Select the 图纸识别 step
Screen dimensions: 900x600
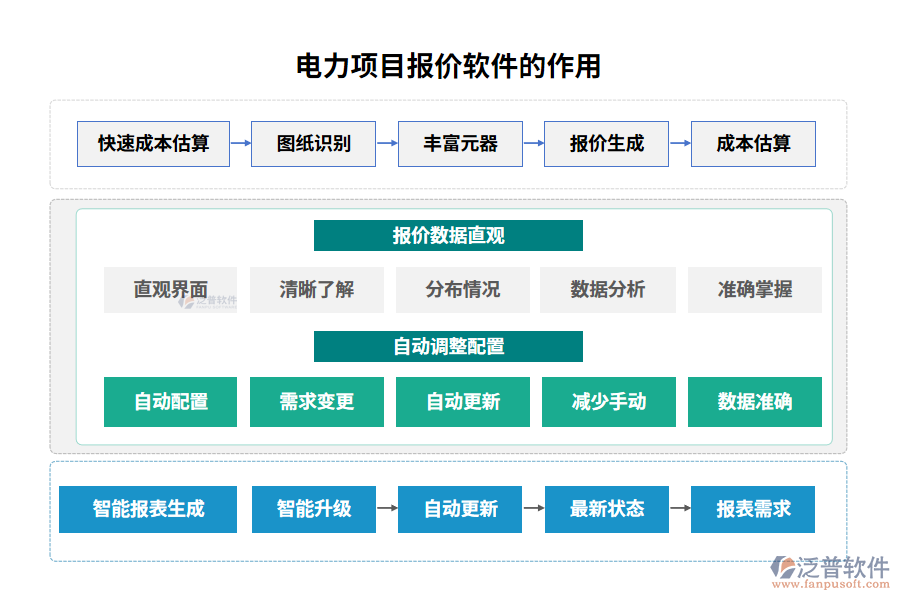click(313, 144)
